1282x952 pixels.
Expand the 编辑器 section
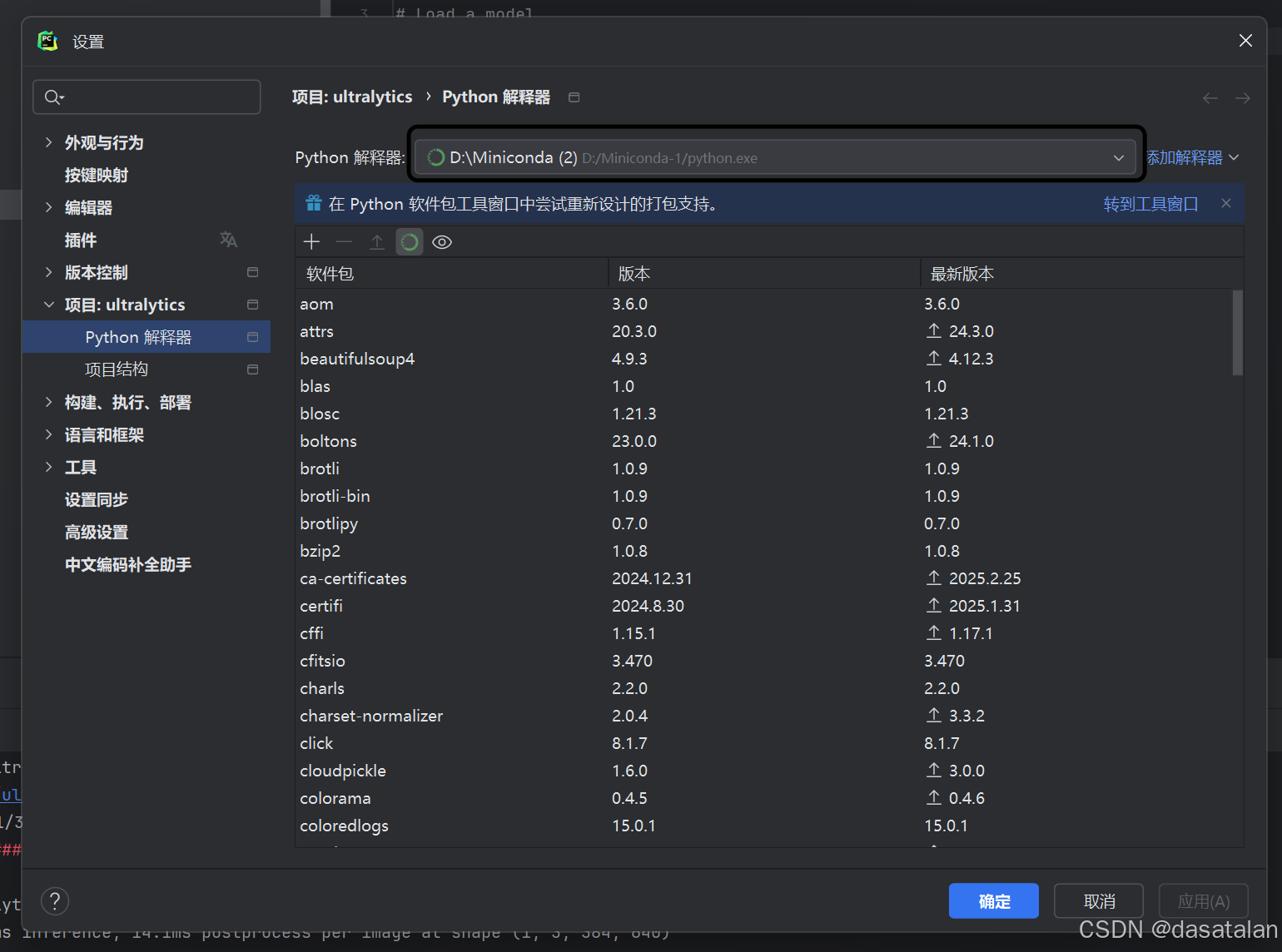tap(48, 207)
